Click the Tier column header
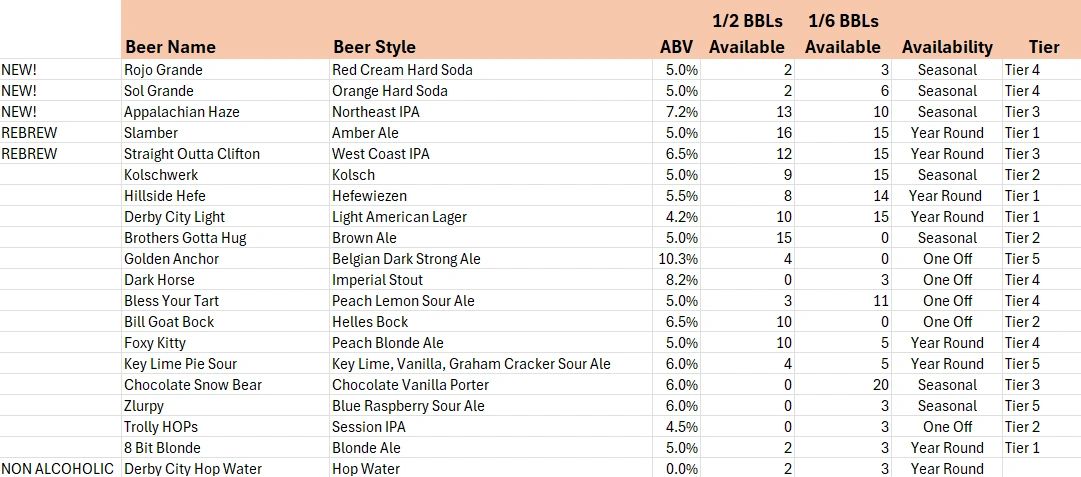Viewport: 1081px width, 477px height. (1042, 30)
